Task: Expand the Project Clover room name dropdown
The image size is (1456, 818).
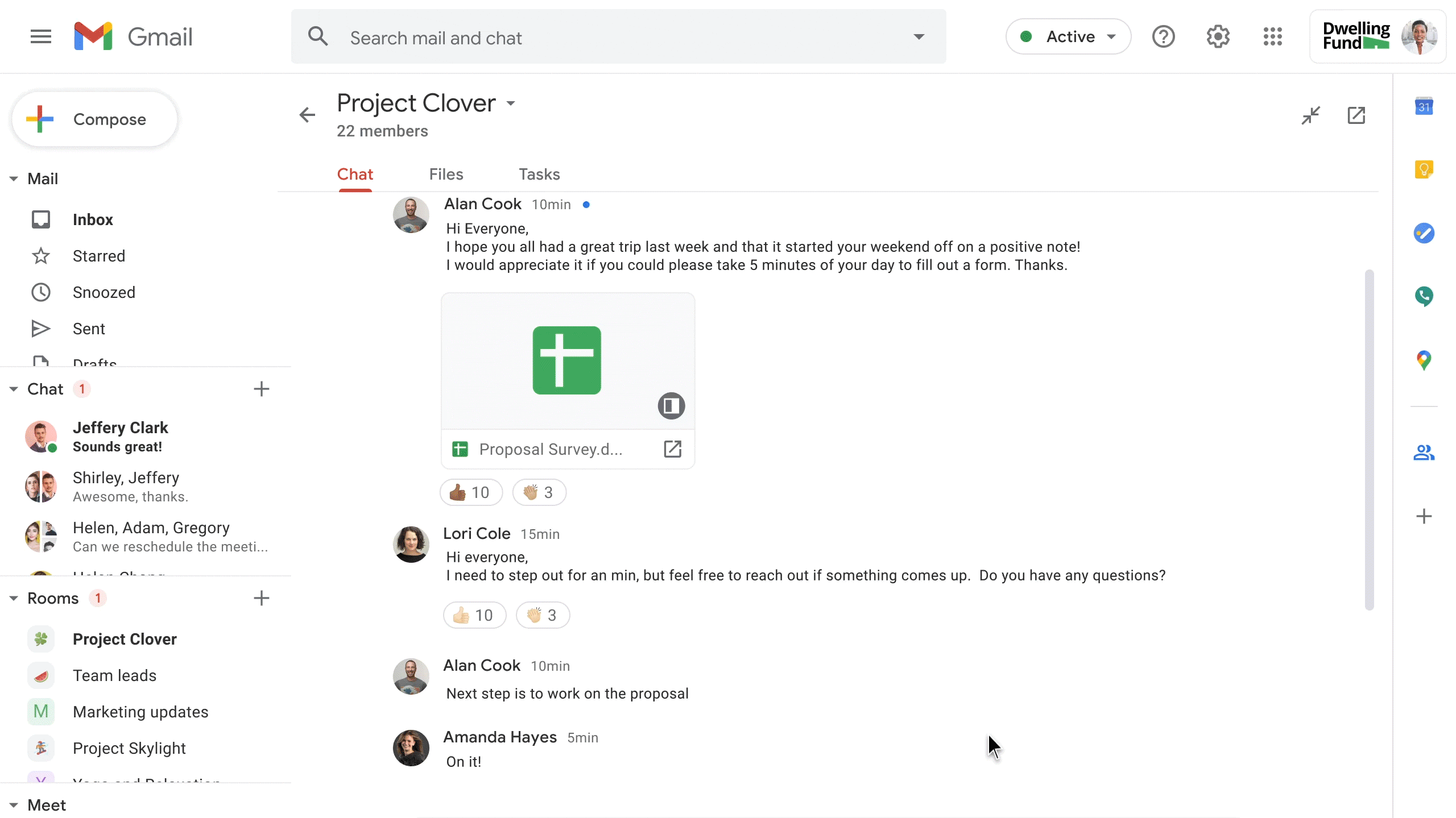Action: 510,103
